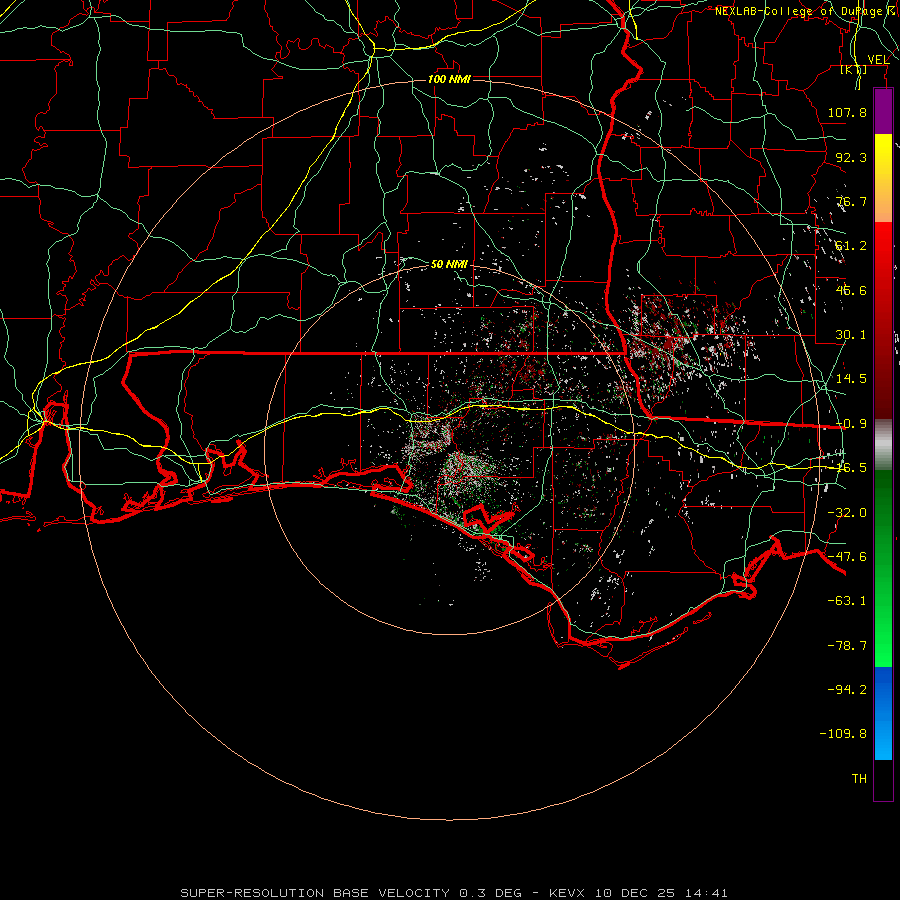Click the -16.5 velocity scale value
900x900 pixels.
[x=851, y=468]
